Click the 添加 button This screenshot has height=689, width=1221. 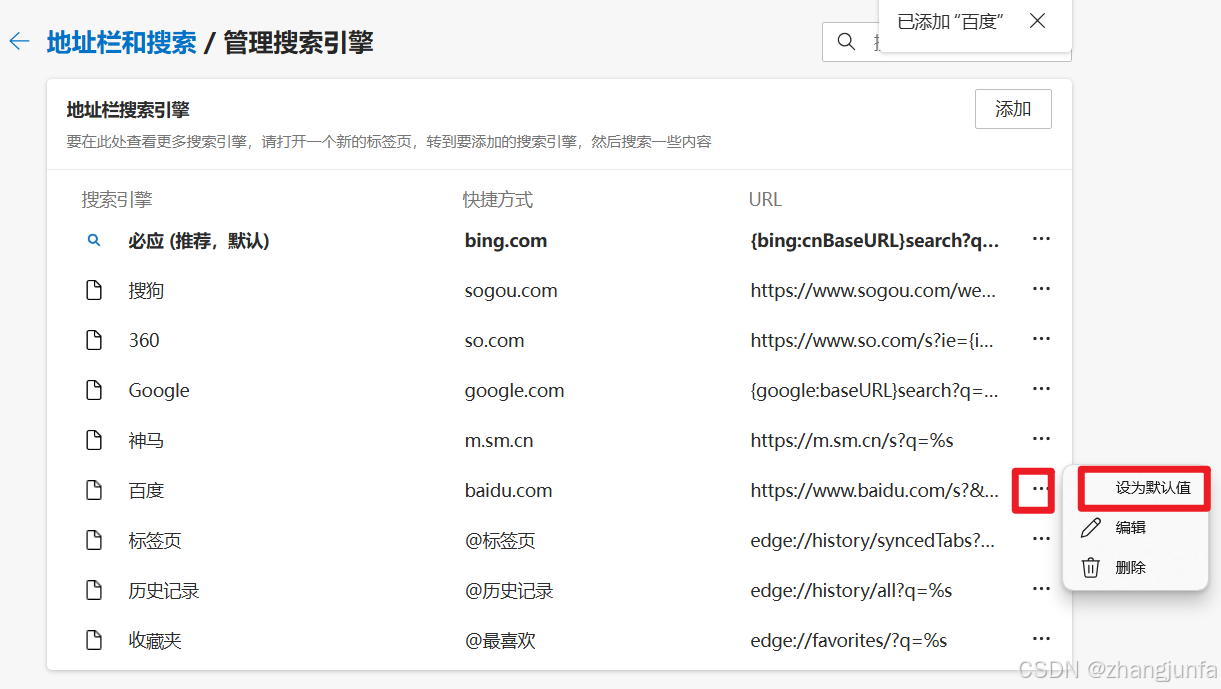click(1013, 109)
